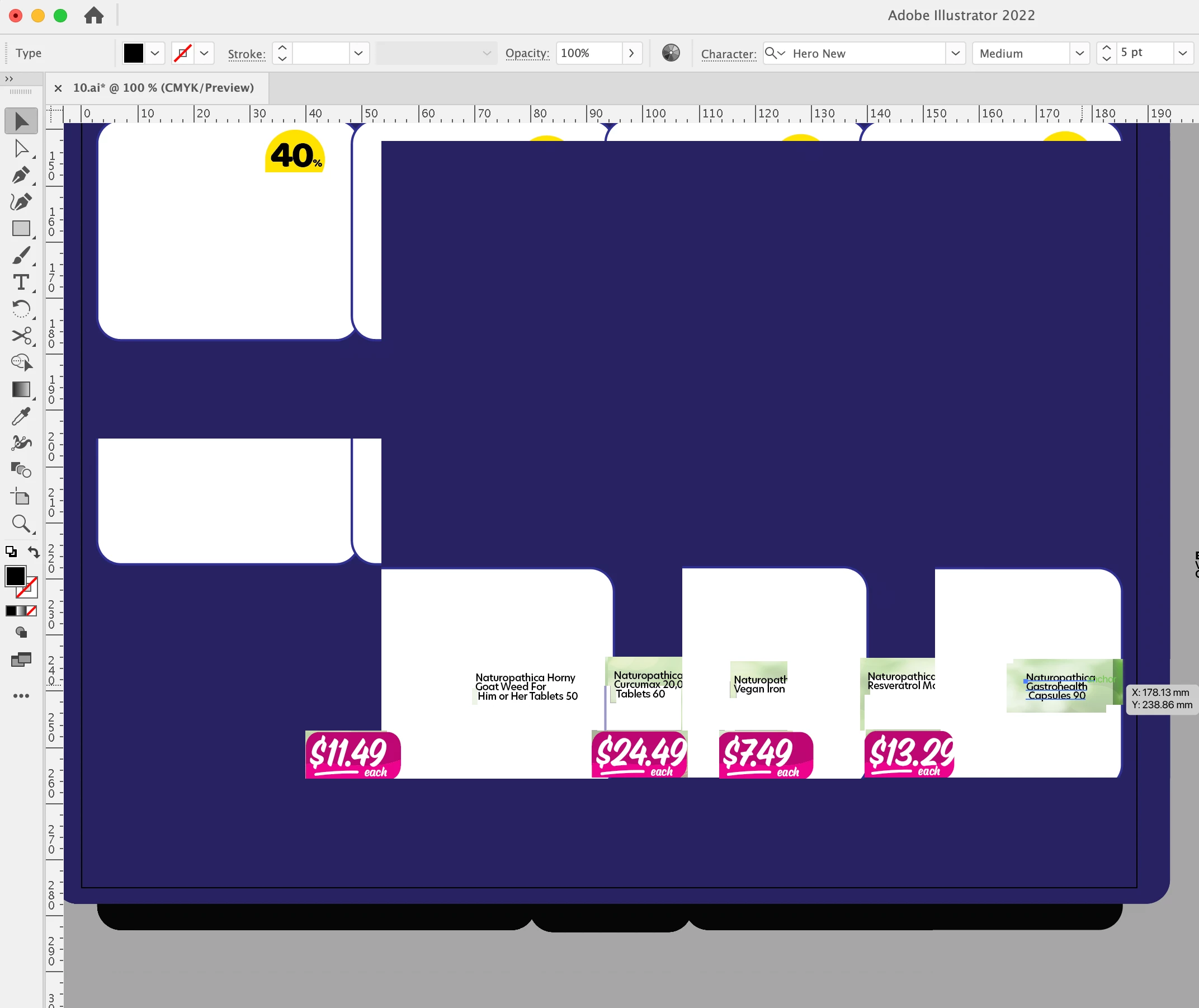This screenshot has width=1199, height=1008.
Task: Set the color mode to None
Action: click(32, 611)
